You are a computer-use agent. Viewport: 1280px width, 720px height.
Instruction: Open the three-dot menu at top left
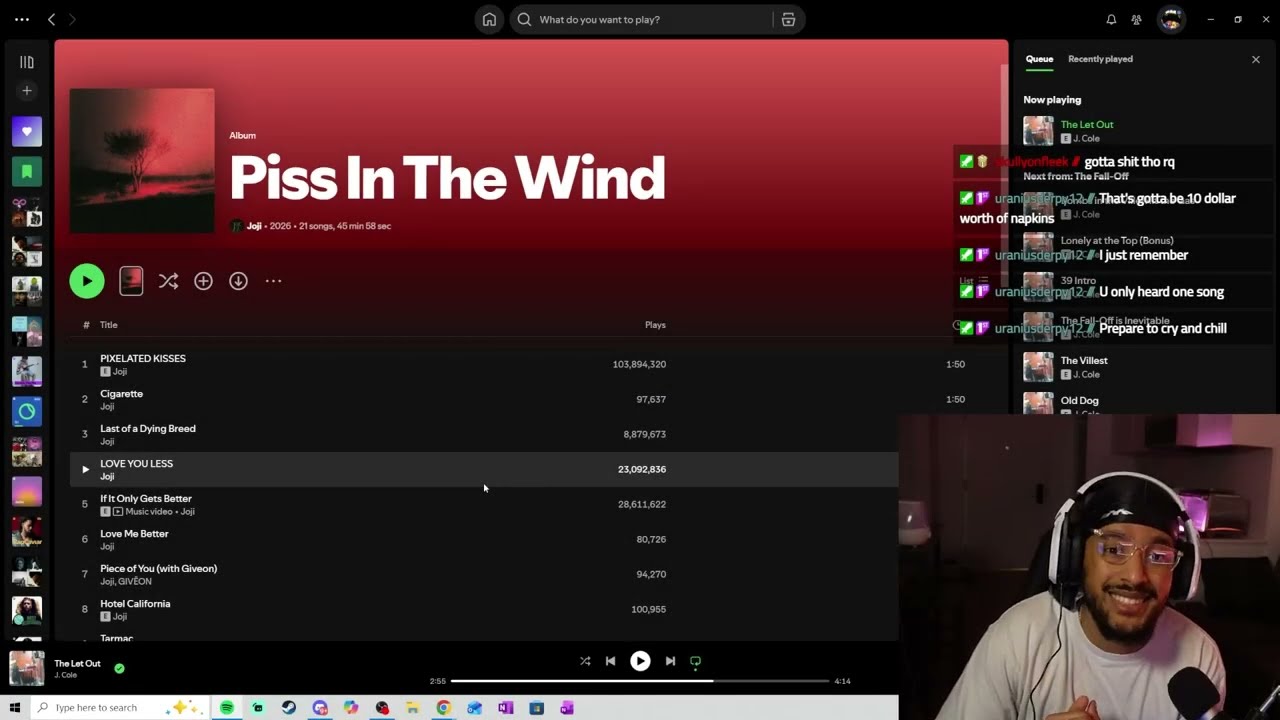coord(22,19)
